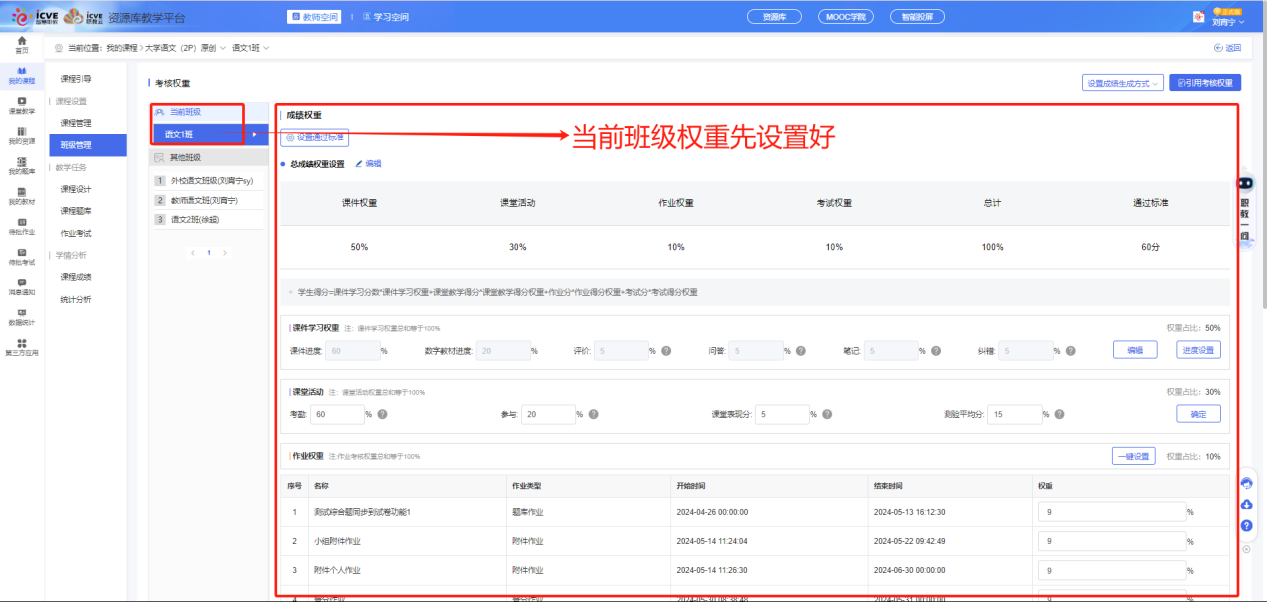Image resolution: width=1267 pixels, height=602 pixels.
Task: Open 第三方应用 sidebar icon
Action: [x=21, y=347]
